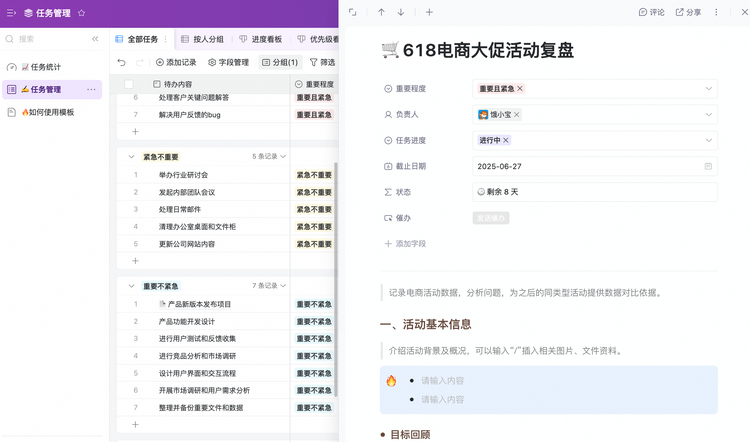Remove the 进行中 progress tag
This screenshot has width=750, height=442.
pyautogui.click(x=506, y=140)
